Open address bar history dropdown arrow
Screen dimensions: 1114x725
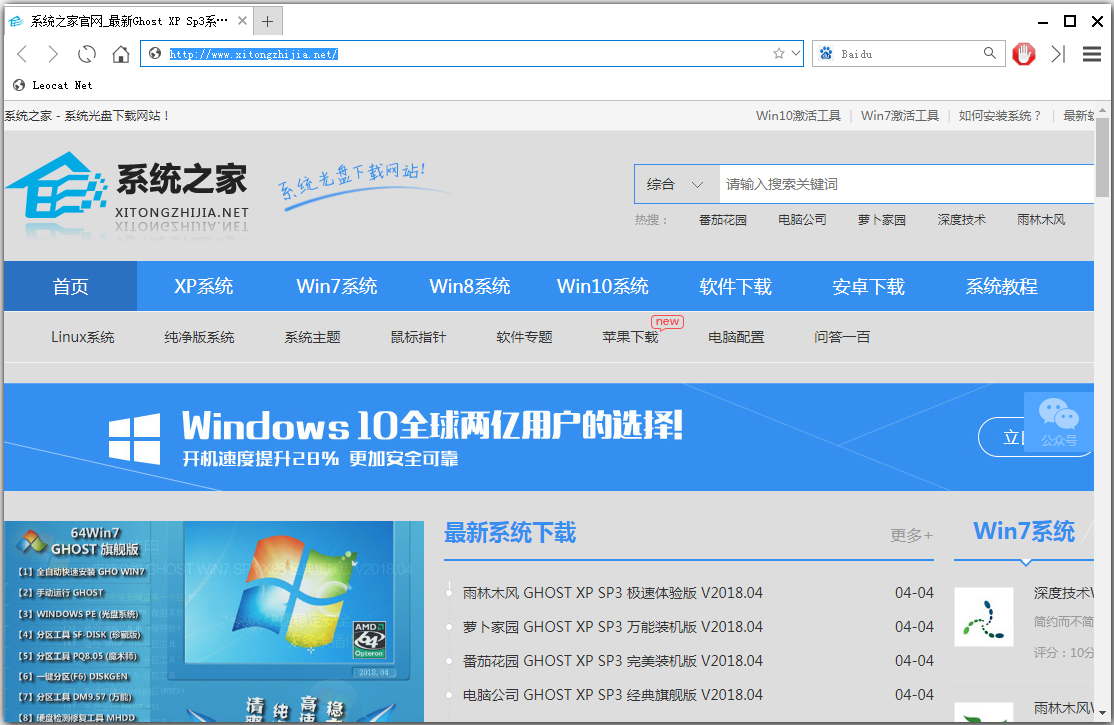[796, 53]
